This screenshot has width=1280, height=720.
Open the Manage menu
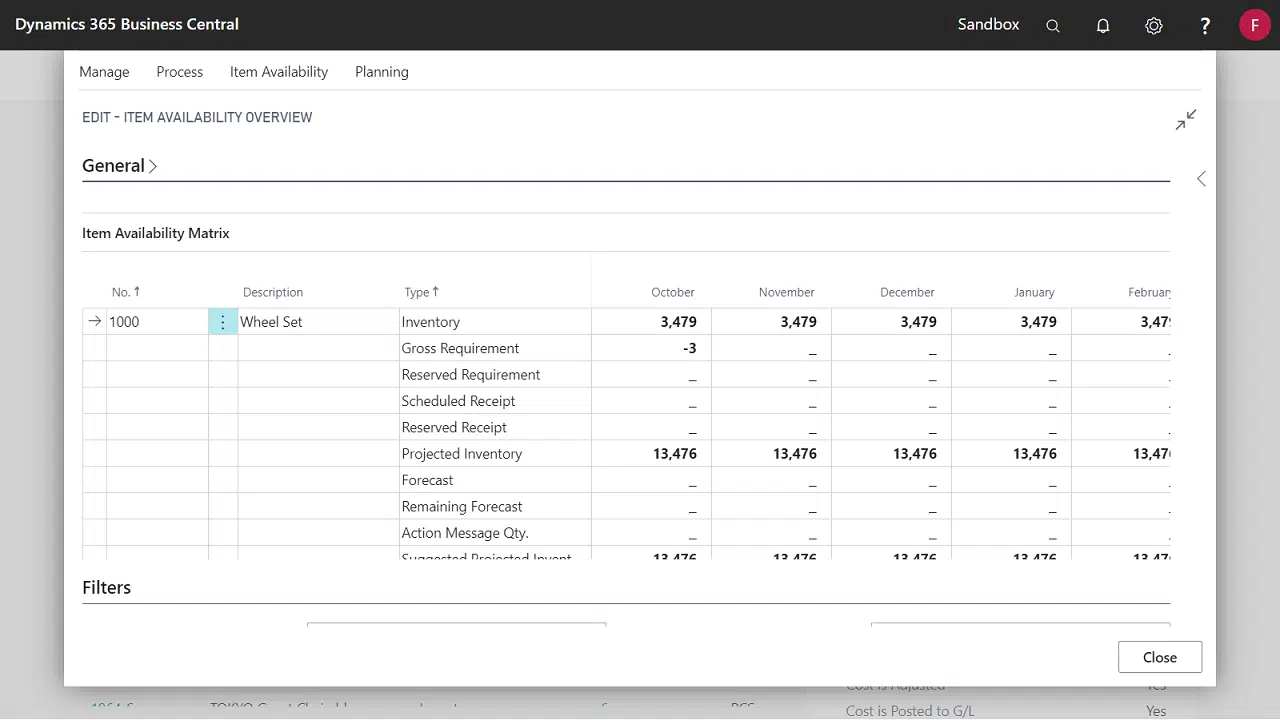pos(104,72)
